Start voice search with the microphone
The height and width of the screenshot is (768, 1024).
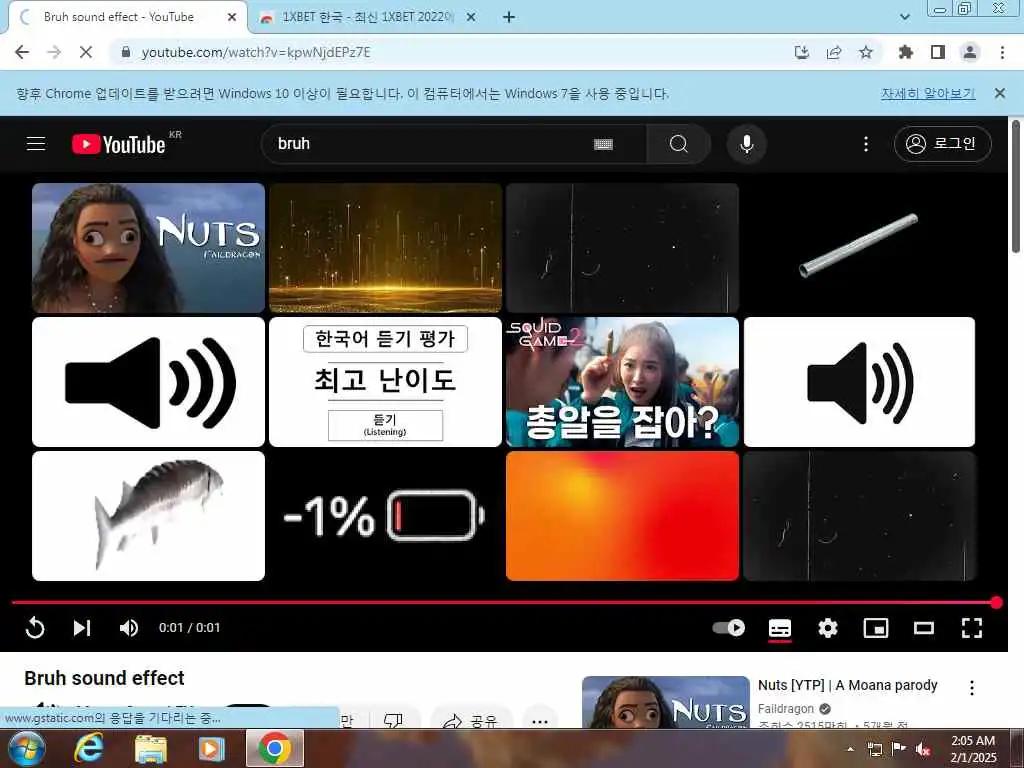746,144
